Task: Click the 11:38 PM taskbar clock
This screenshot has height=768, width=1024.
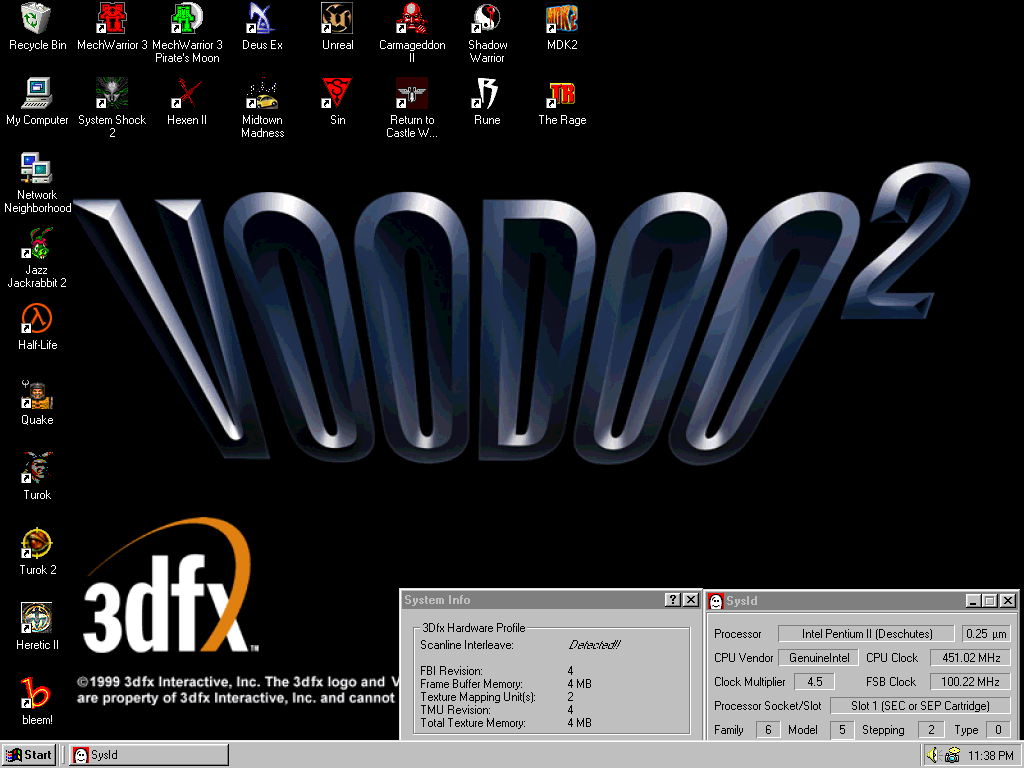Action: tap(991, 756)
